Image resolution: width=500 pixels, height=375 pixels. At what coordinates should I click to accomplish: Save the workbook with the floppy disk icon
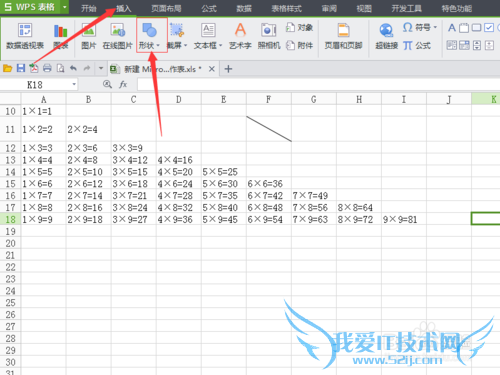21,68
